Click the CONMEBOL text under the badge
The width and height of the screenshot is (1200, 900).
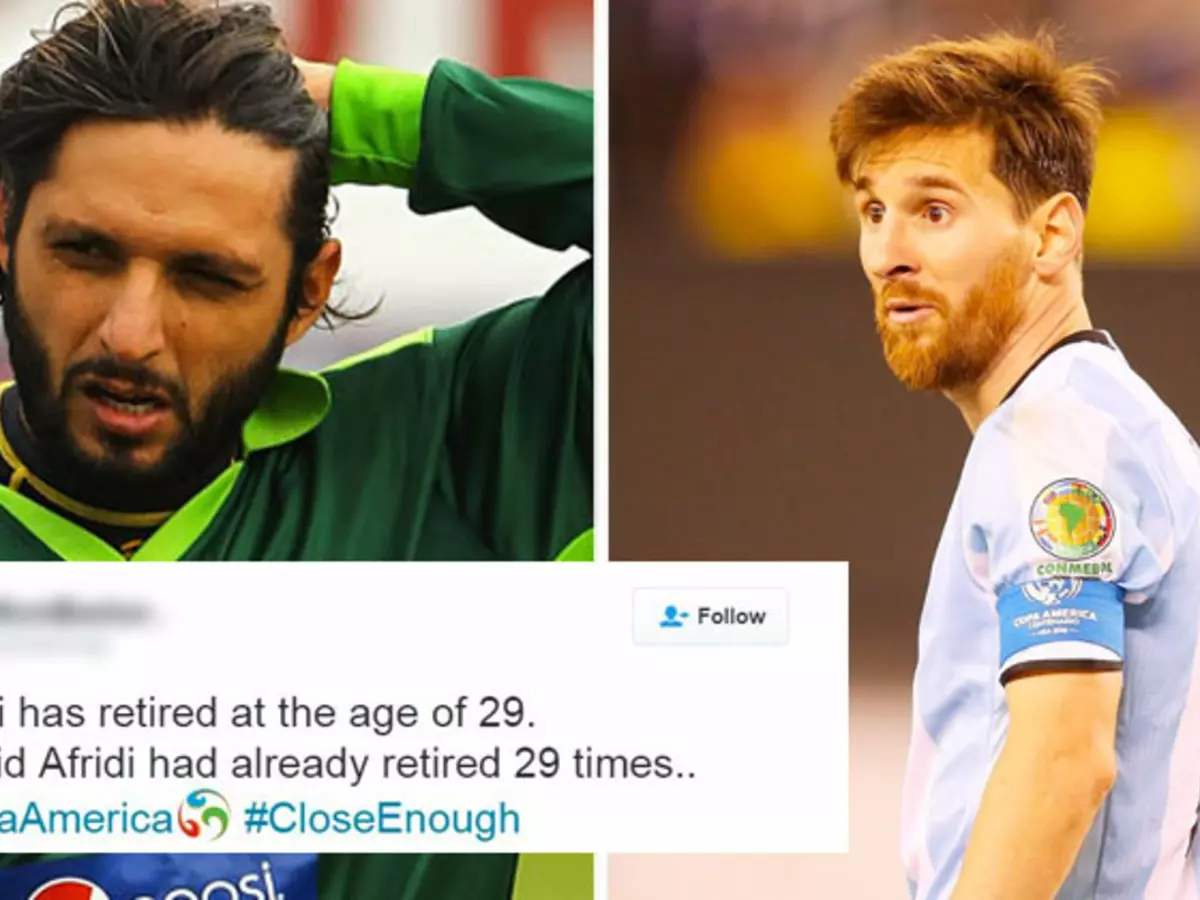click(1072, 569)
